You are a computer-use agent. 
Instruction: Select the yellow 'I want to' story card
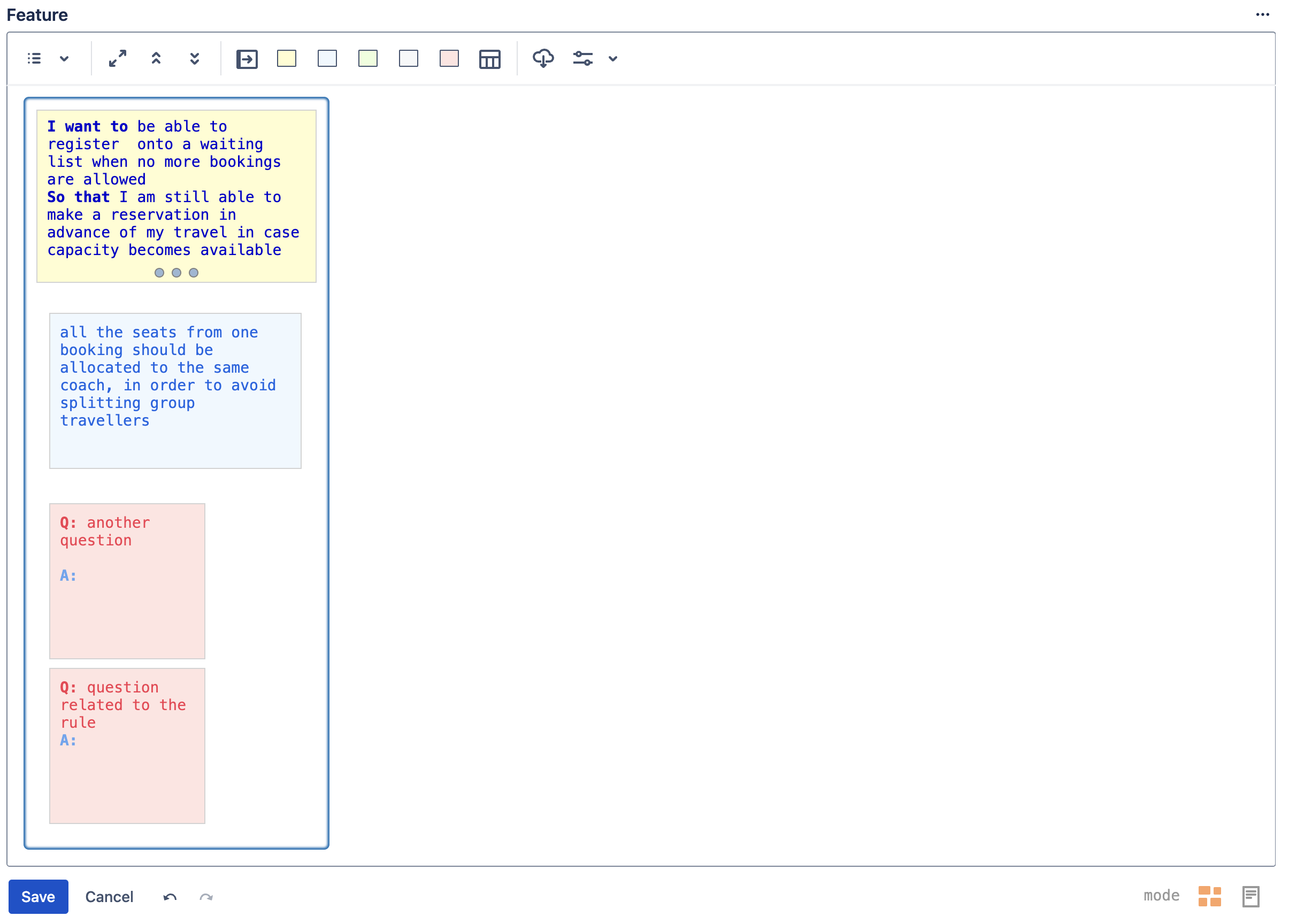[x=176, y=196]
